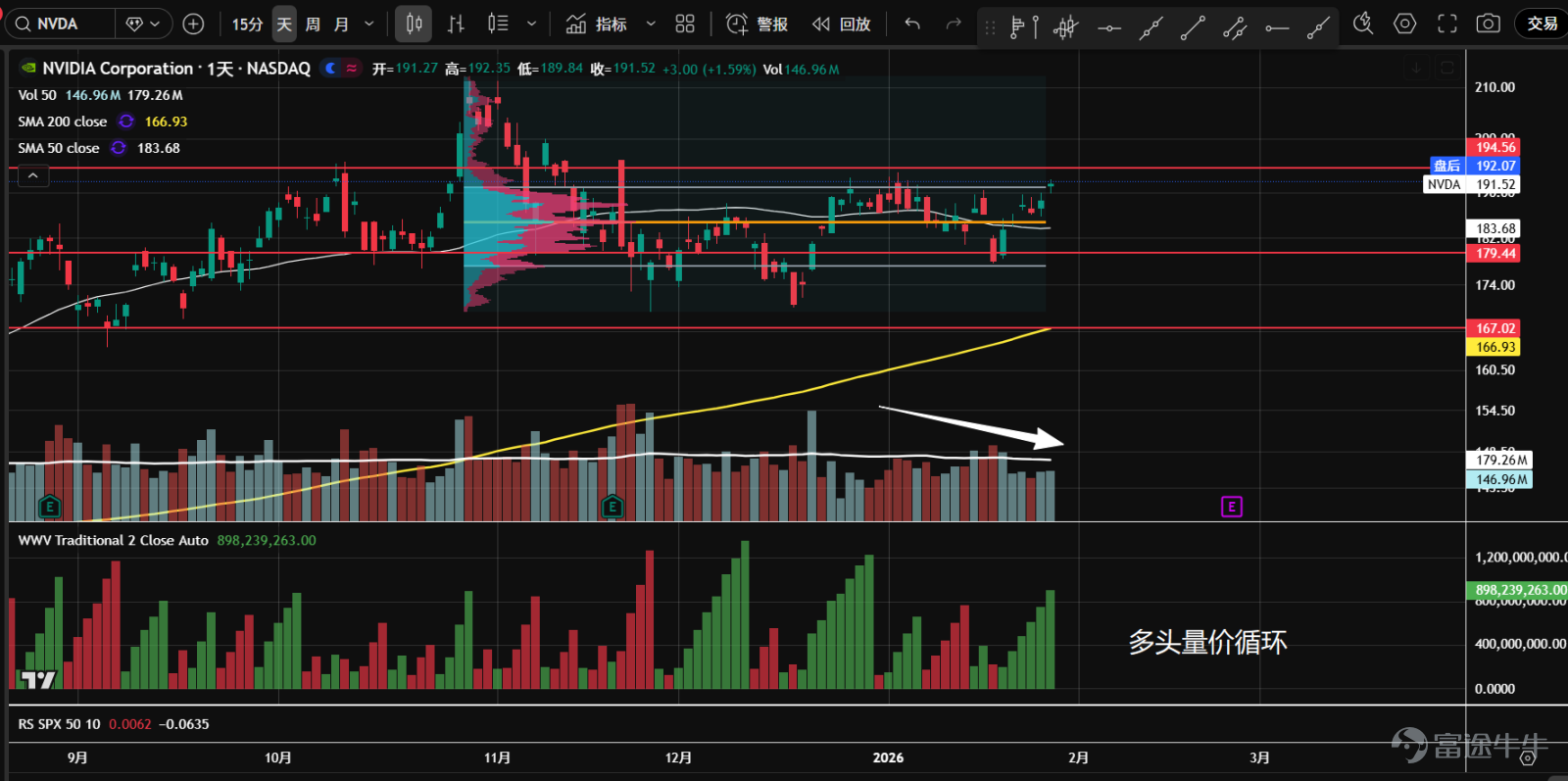Screen dimensions: 1568x781
Task: Select the SMA 200 close indicator legend
Action: [63, 122]
